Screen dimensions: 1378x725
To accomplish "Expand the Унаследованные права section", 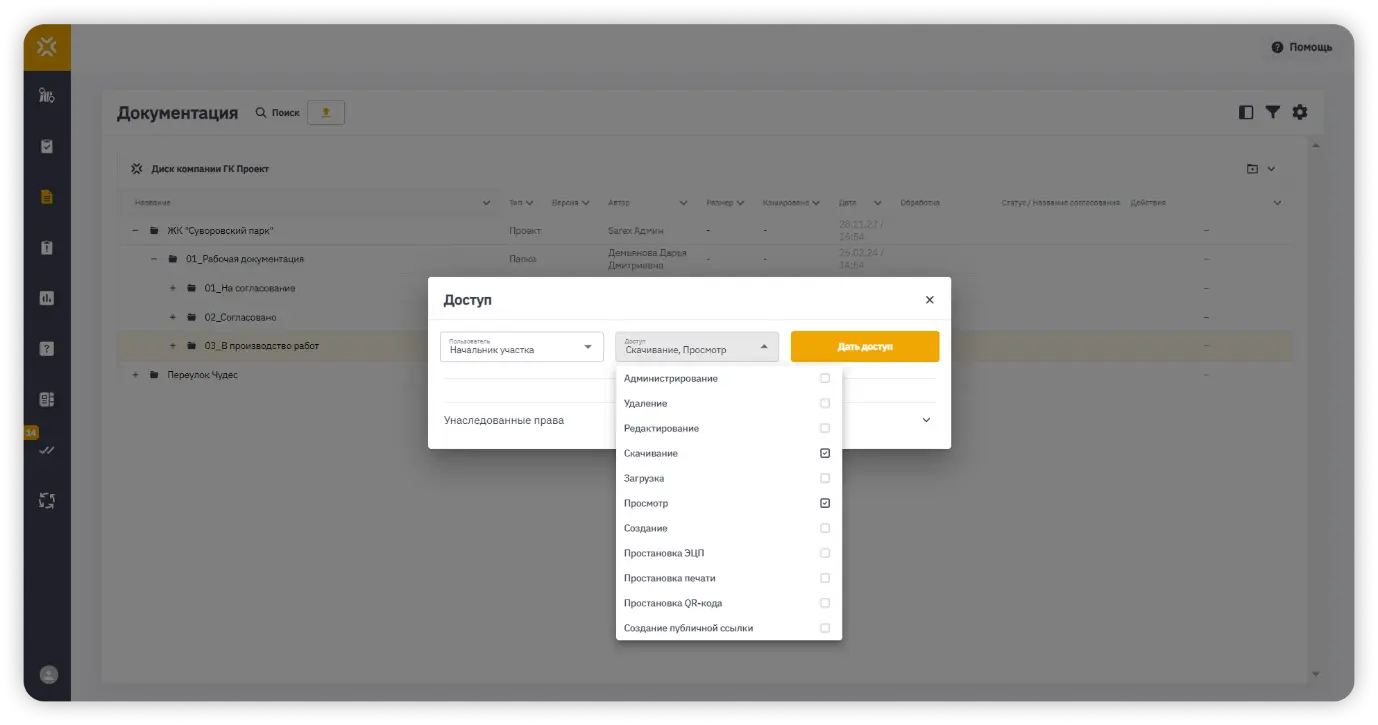I will (925, 420).
